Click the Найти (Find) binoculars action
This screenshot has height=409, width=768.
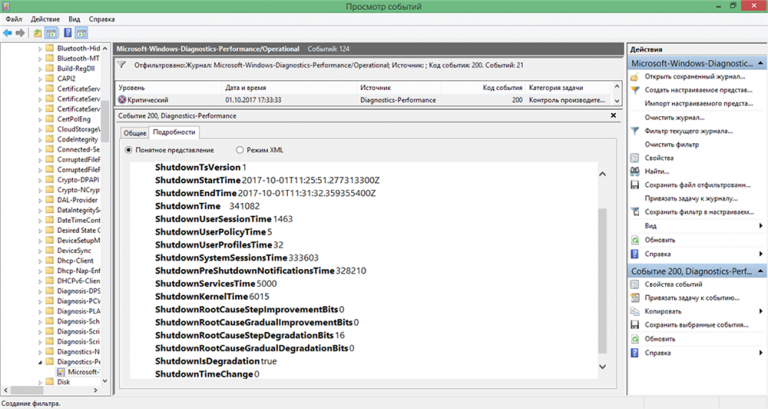(x=658, y=171)
